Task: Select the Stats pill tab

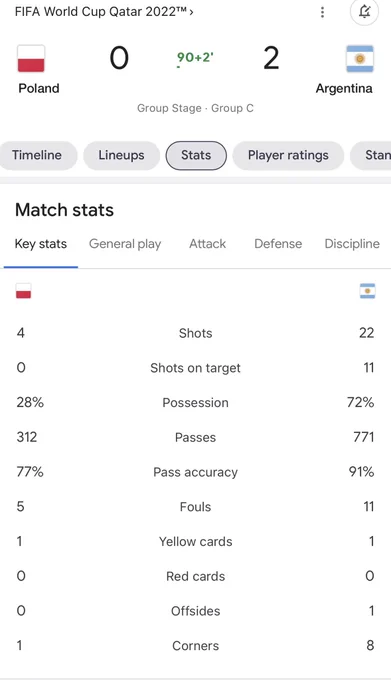Action: 196,155
